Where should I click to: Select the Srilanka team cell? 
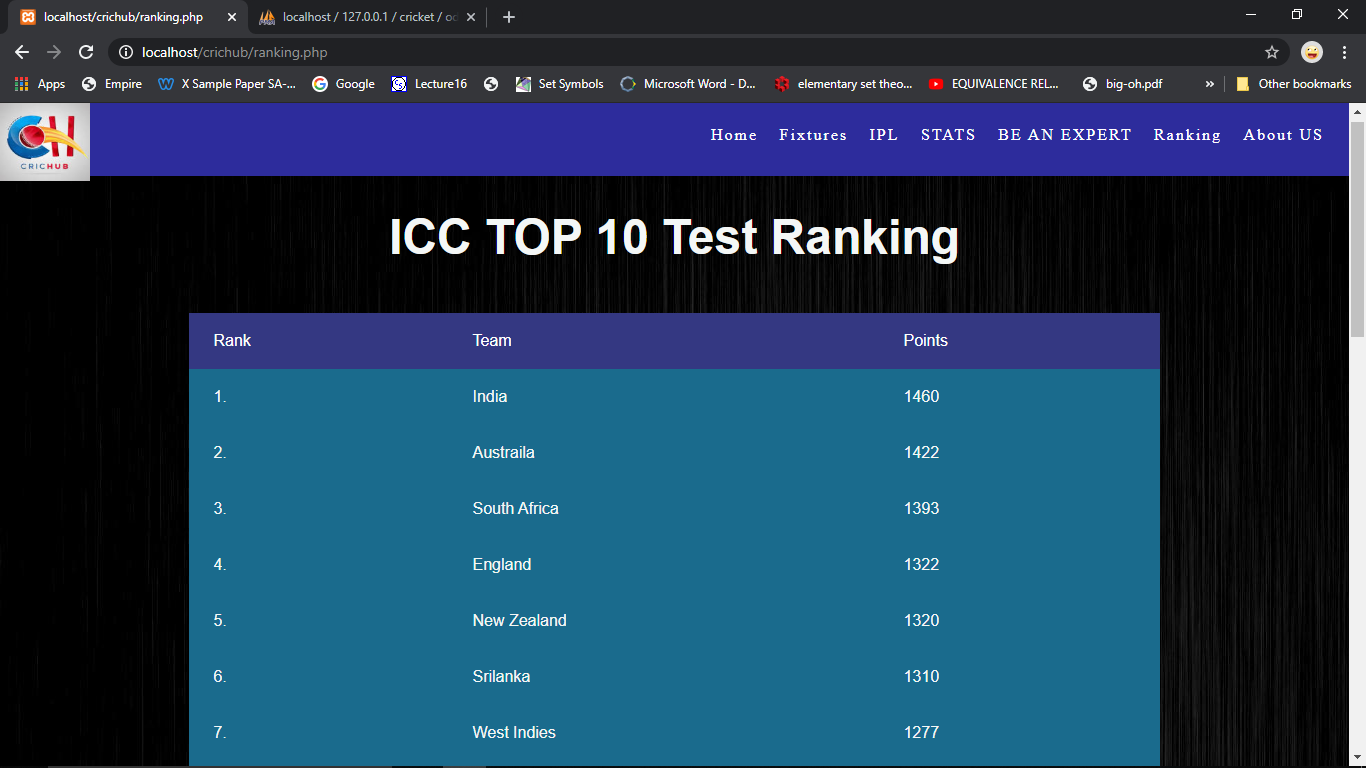click(x=502, y=677)
